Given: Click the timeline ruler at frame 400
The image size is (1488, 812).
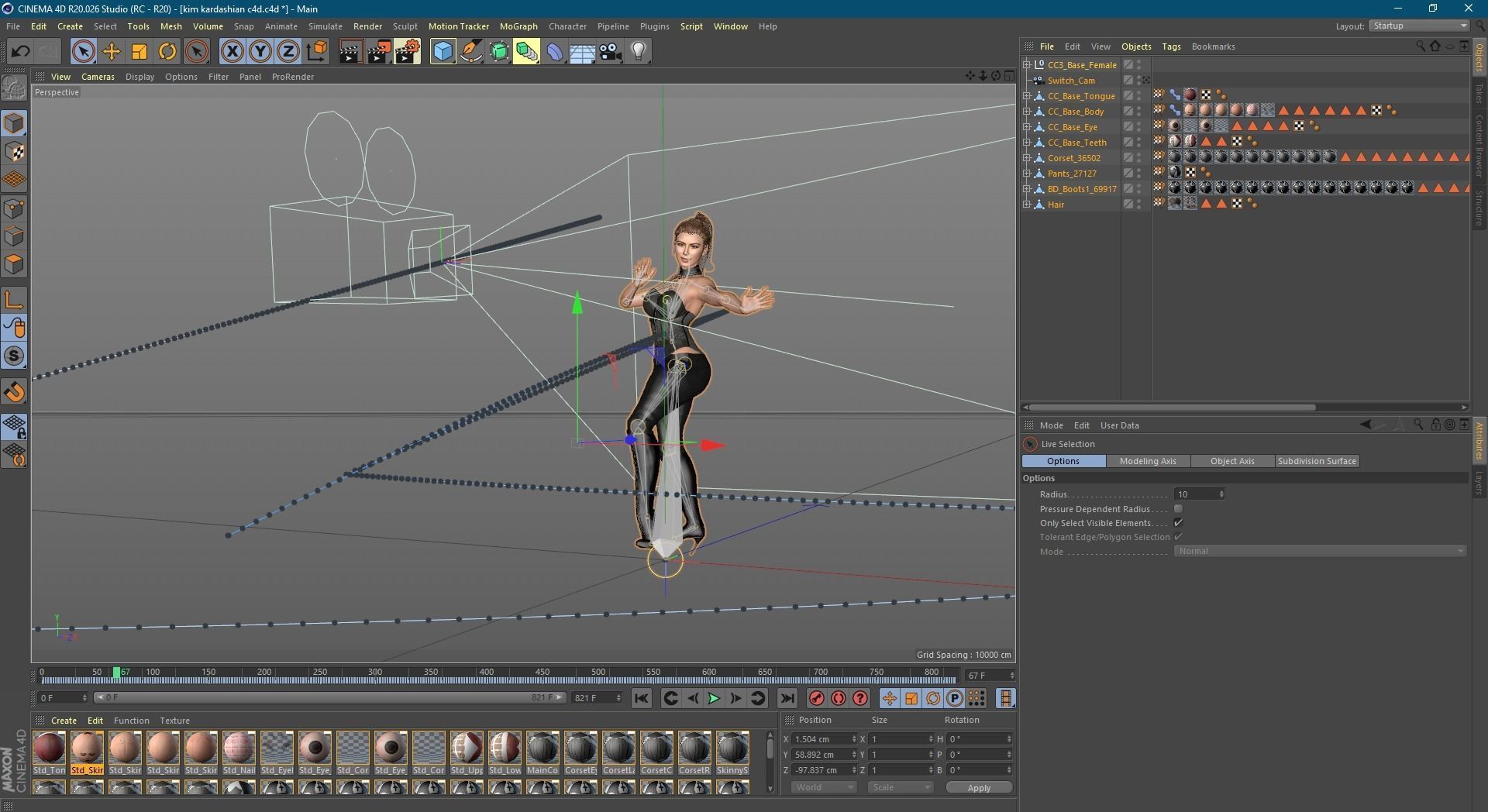Looking at the screenshot, I should click(x=486, y=673).
